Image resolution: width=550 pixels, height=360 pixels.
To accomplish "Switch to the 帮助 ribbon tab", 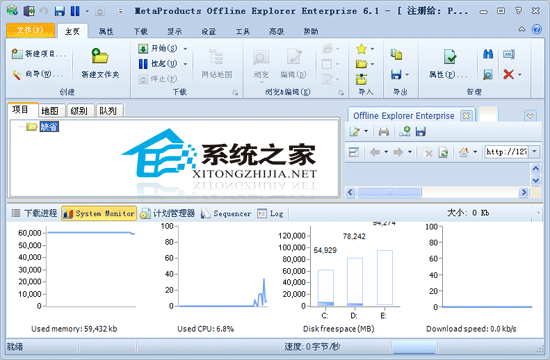I will click(311, 32).
